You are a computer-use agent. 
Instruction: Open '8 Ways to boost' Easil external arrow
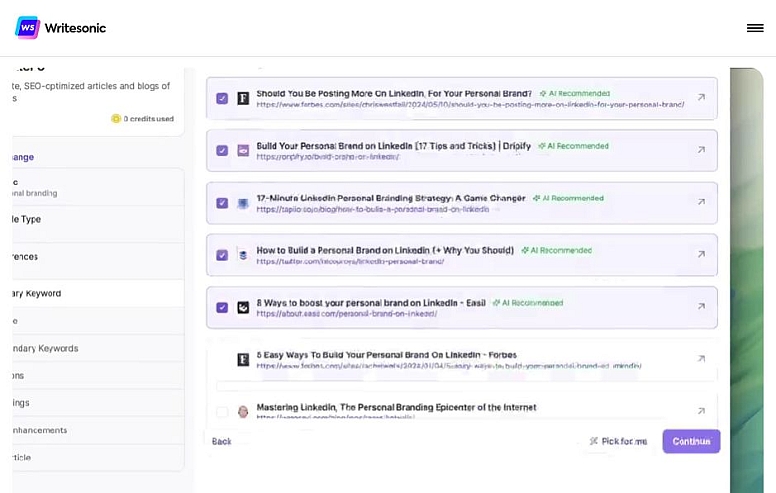point(701,306)
